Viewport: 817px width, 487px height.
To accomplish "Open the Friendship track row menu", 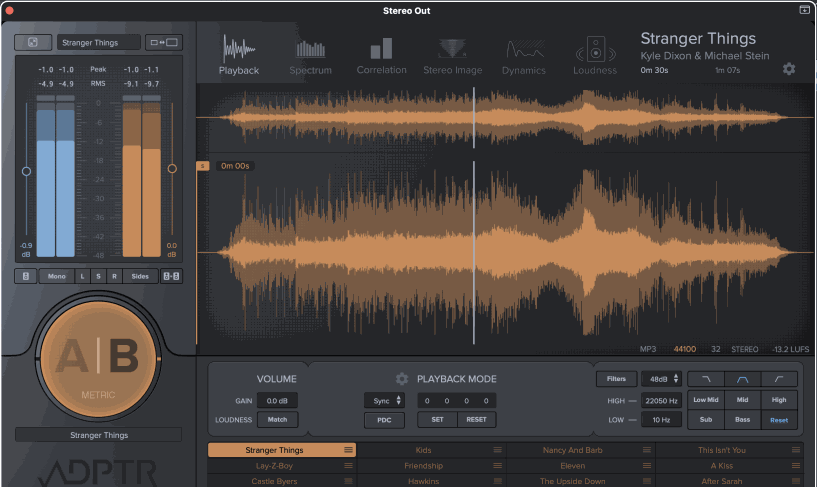I will pos(498,466).
